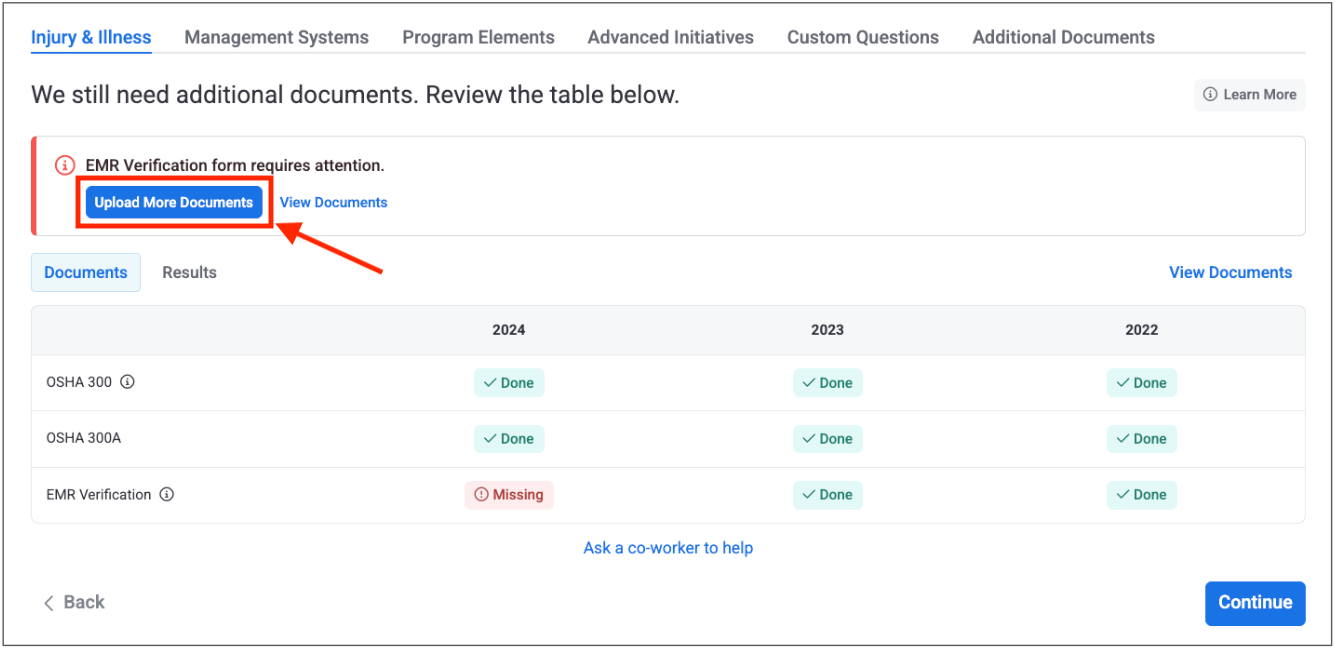Click the red alert icon in warning banner
Image resolution: width=1335 pixels, height=648 pixels.
[65, 165]
